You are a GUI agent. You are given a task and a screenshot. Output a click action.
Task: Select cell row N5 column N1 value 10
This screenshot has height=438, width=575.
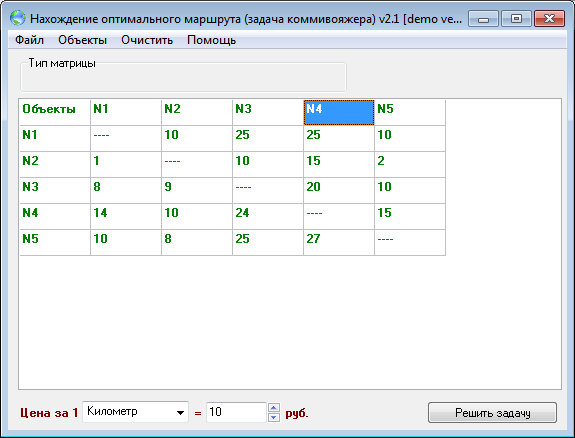(x=126, y=242)
